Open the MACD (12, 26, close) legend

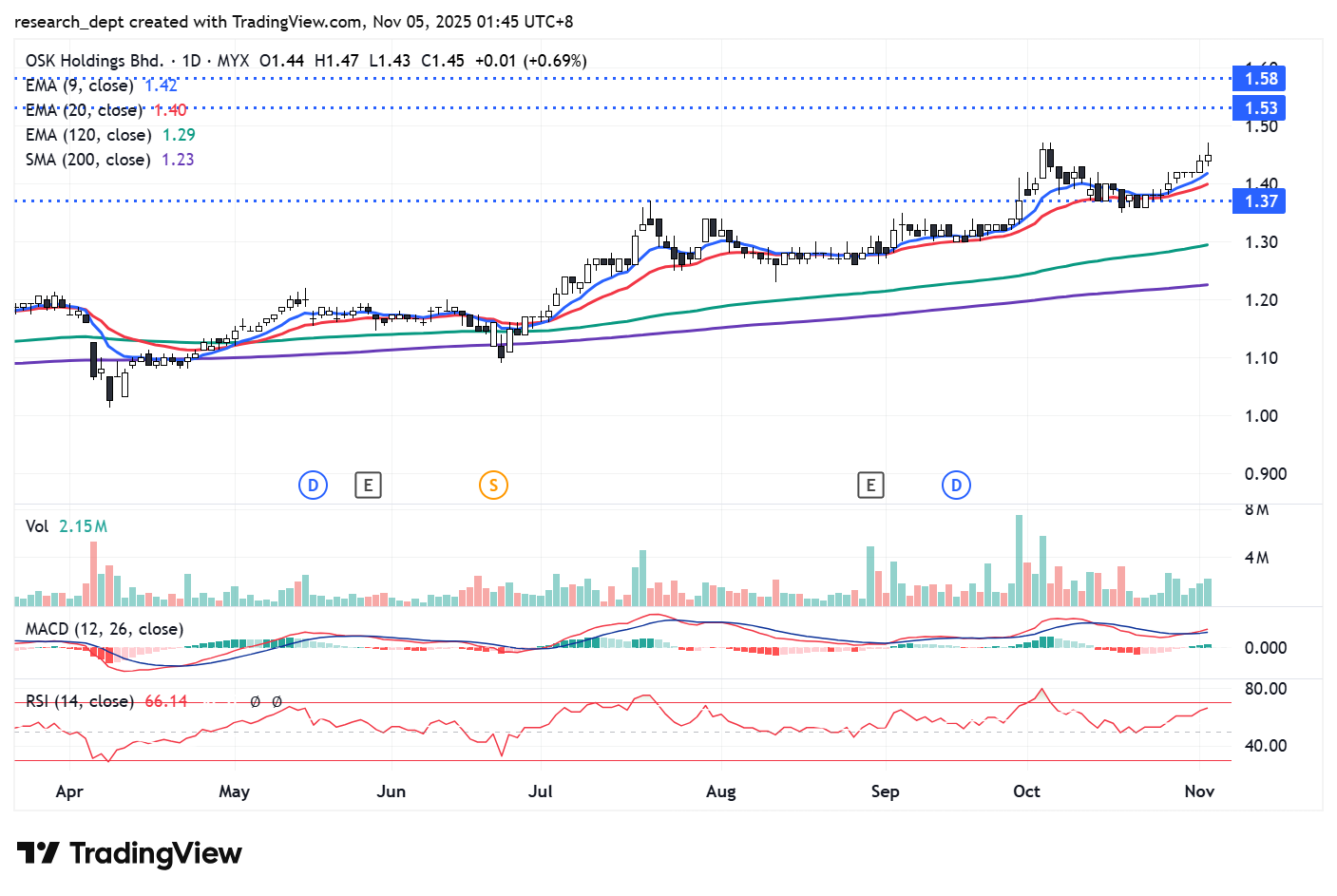(x=105, y=629)
